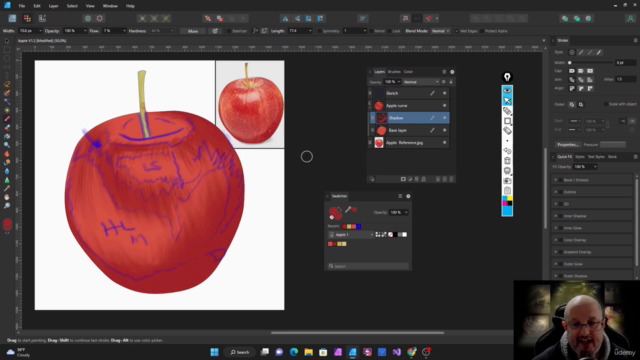Screen dimensions: 640x360
Task: Select the Paint Brush tool
Action: point(7,119)
